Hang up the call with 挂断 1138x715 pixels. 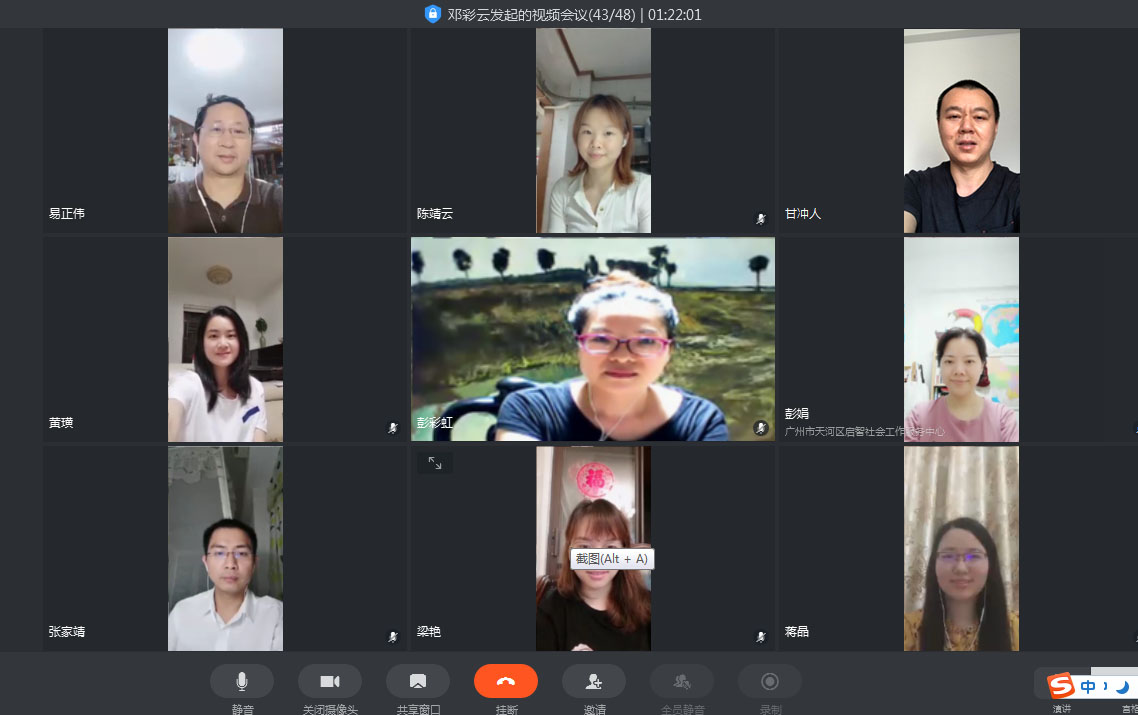click(x=505, y=681)
